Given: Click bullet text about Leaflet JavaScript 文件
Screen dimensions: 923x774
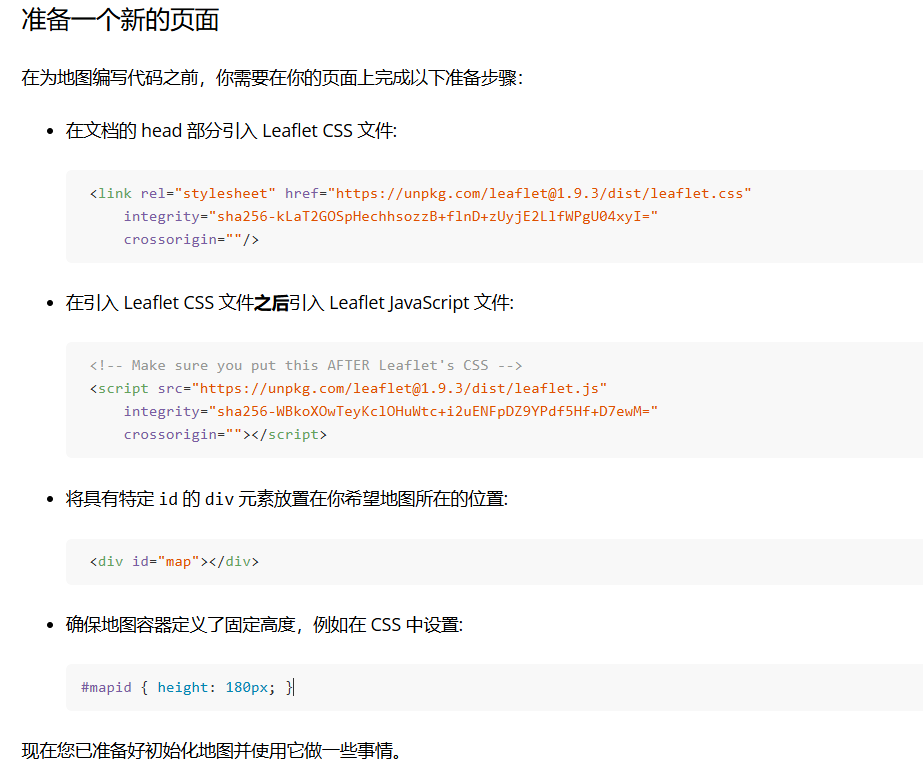Looking at the screenshot, I should click(290, 303).
